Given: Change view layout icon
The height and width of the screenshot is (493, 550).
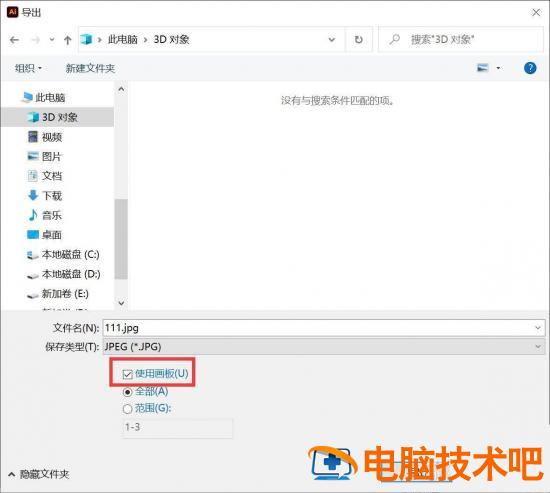Looking at the screenshot, I should tap(483, 67).
